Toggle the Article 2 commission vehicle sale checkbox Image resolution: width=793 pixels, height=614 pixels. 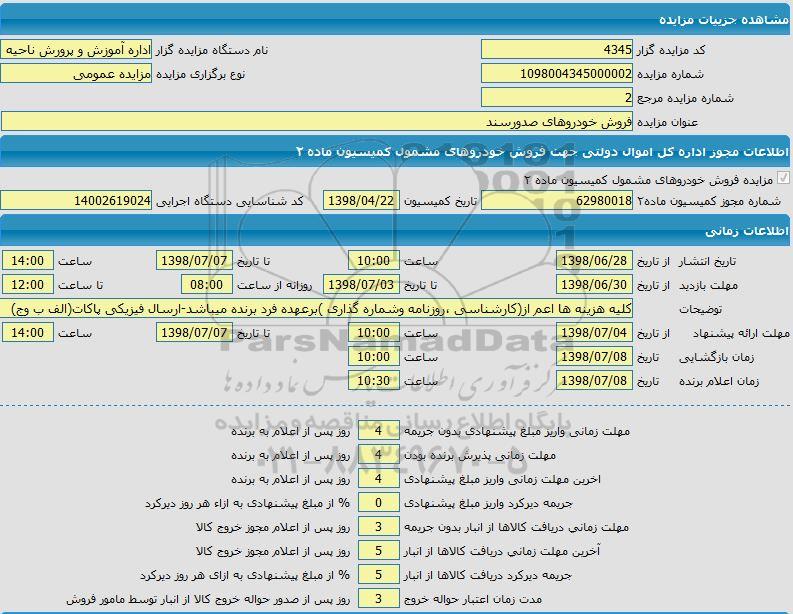(783, 178)
